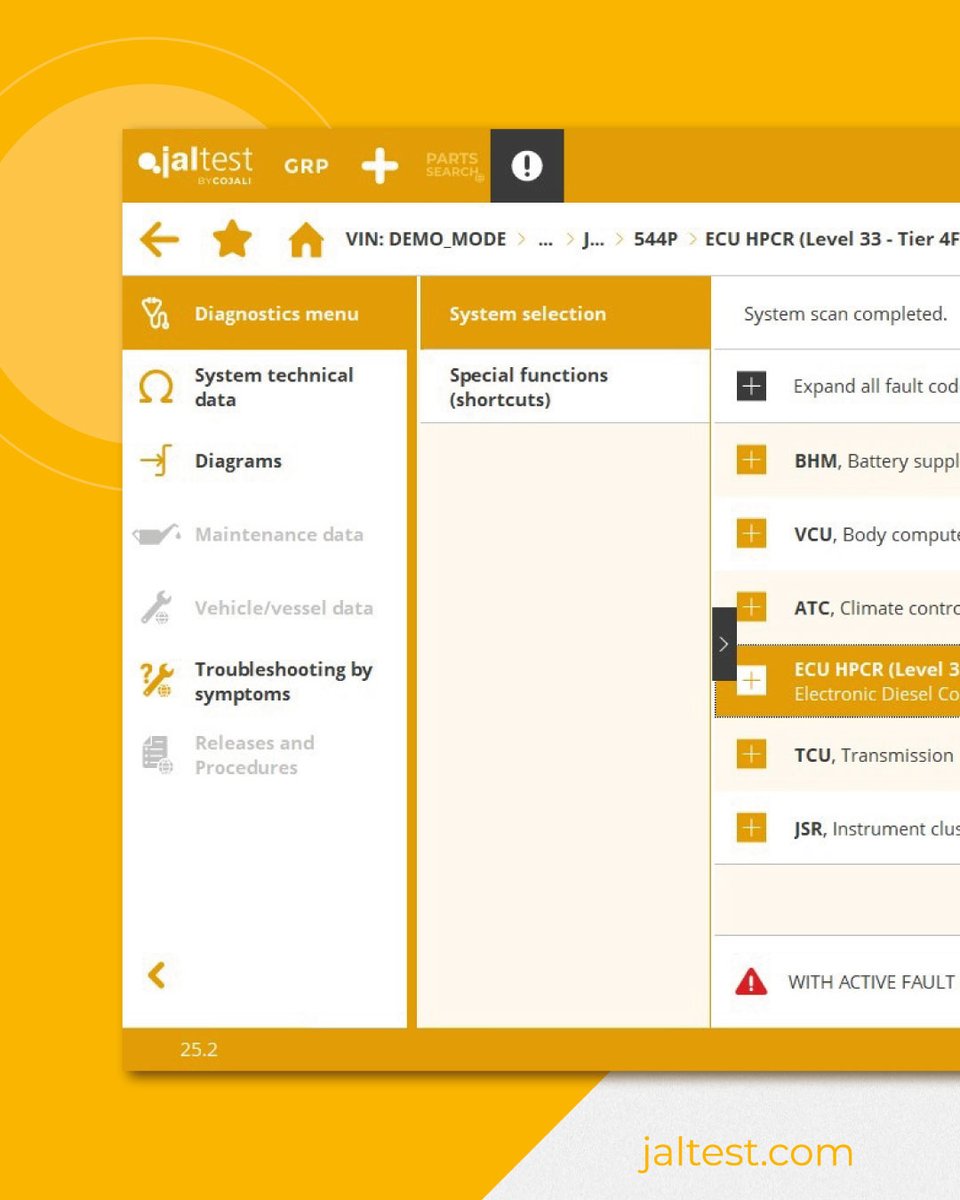Screen dimensions: 960x1200
Task: Collapse the sidebar with left chevron
Action: [x=156, y=975]
